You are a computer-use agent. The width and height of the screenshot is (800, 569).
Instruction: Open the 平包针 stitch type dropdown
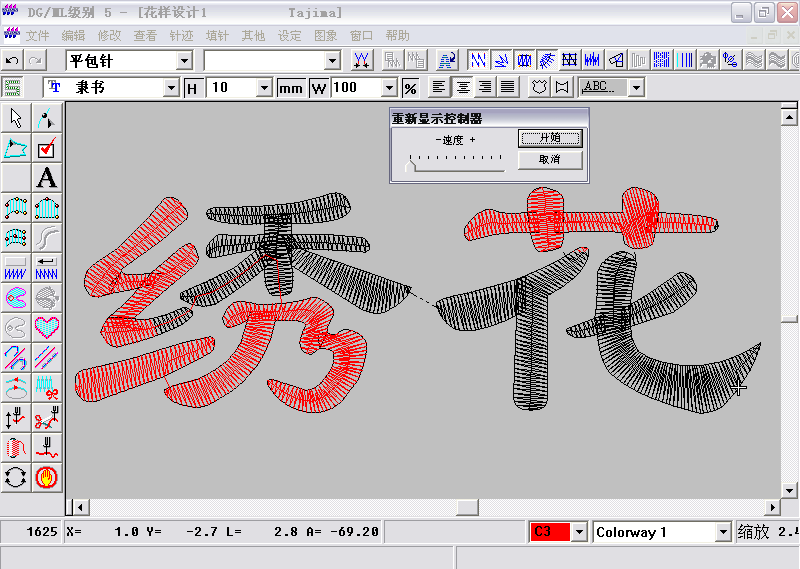tap(184, 61)
